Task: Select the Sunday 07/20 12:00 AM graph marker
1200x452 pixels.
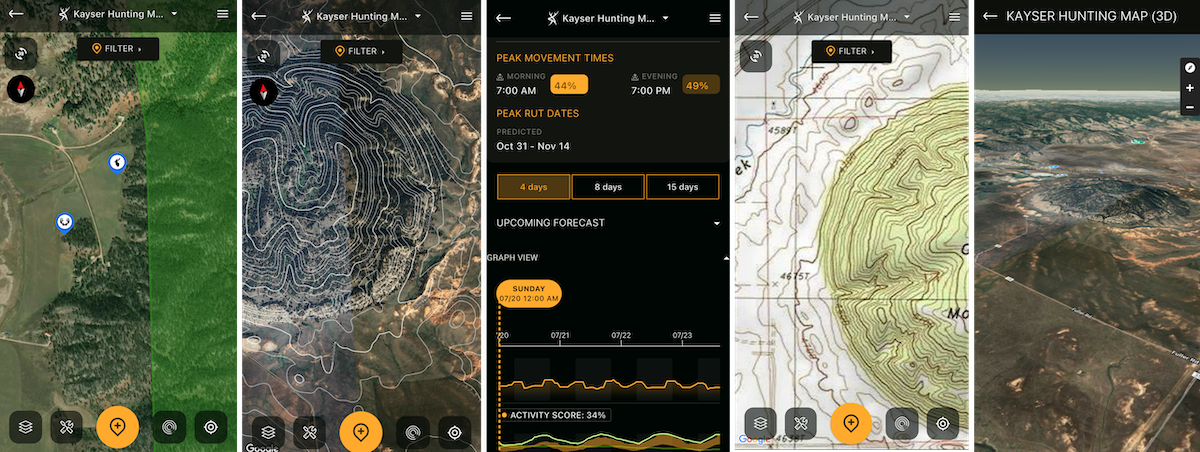Action: pos(528,294)
